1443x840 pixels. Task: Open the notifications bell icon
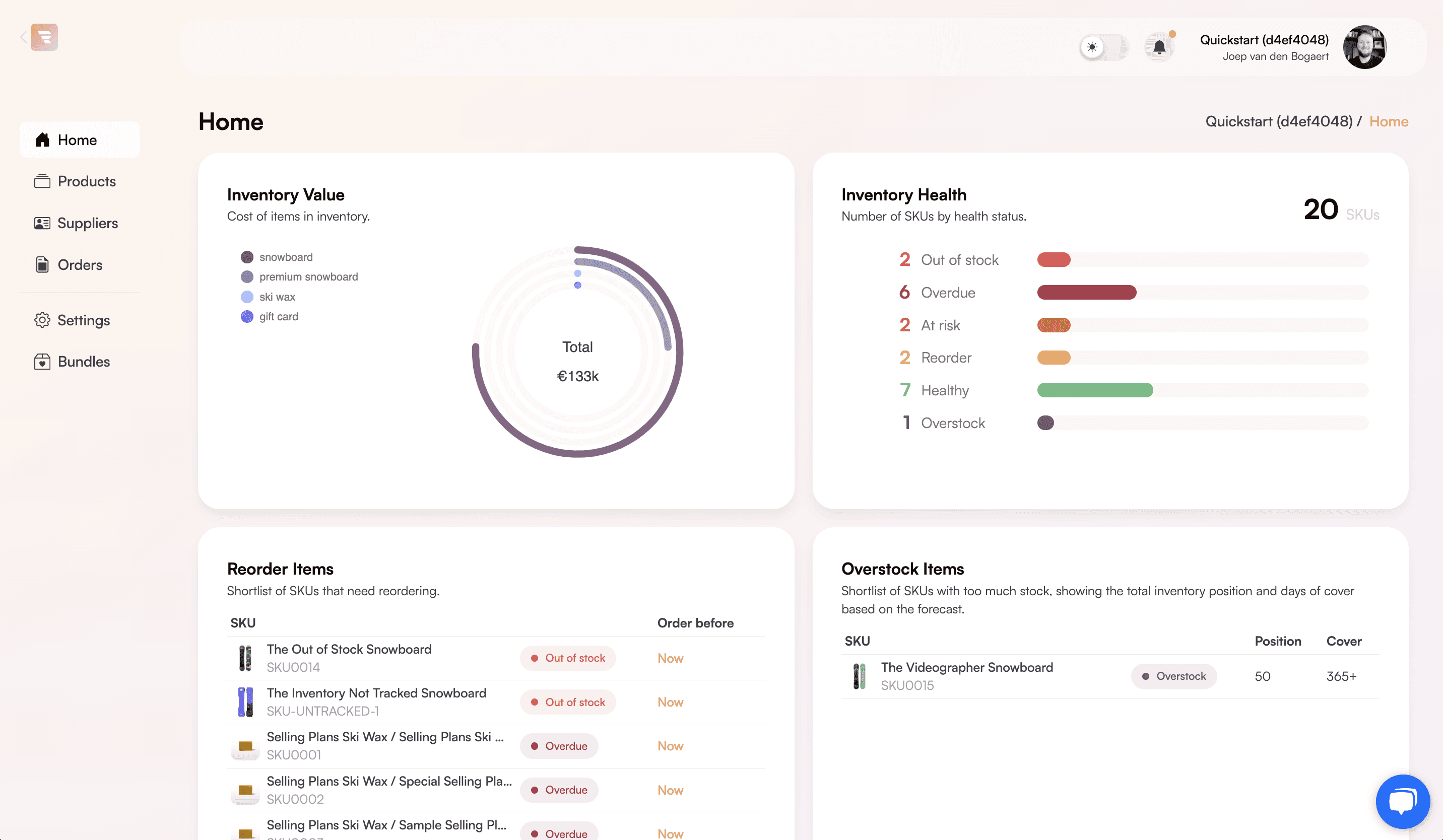[1159, 47]
